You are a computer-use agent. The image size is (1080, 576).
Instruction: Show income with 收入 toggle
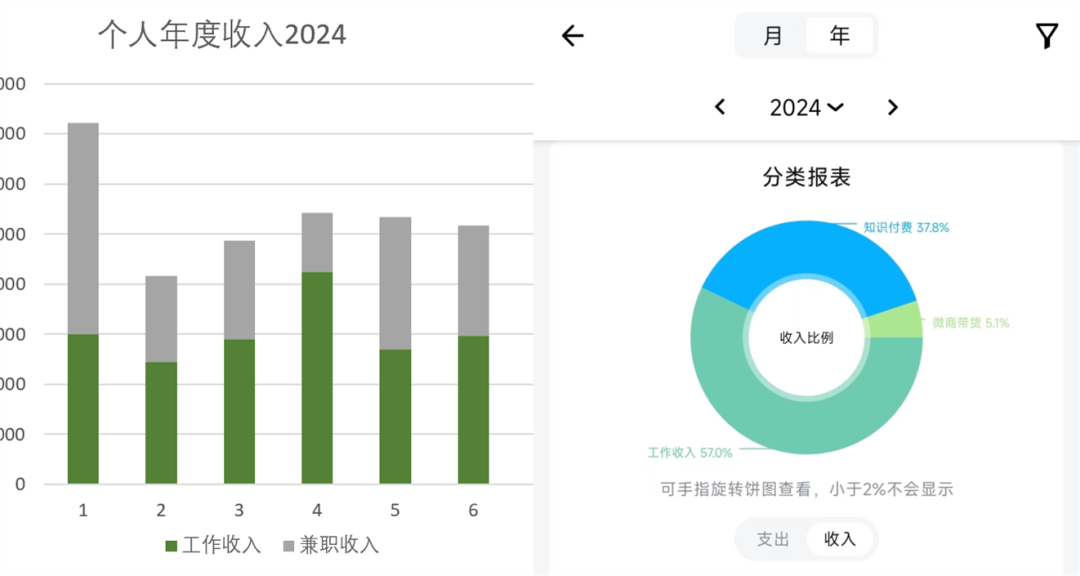[840, 539]
